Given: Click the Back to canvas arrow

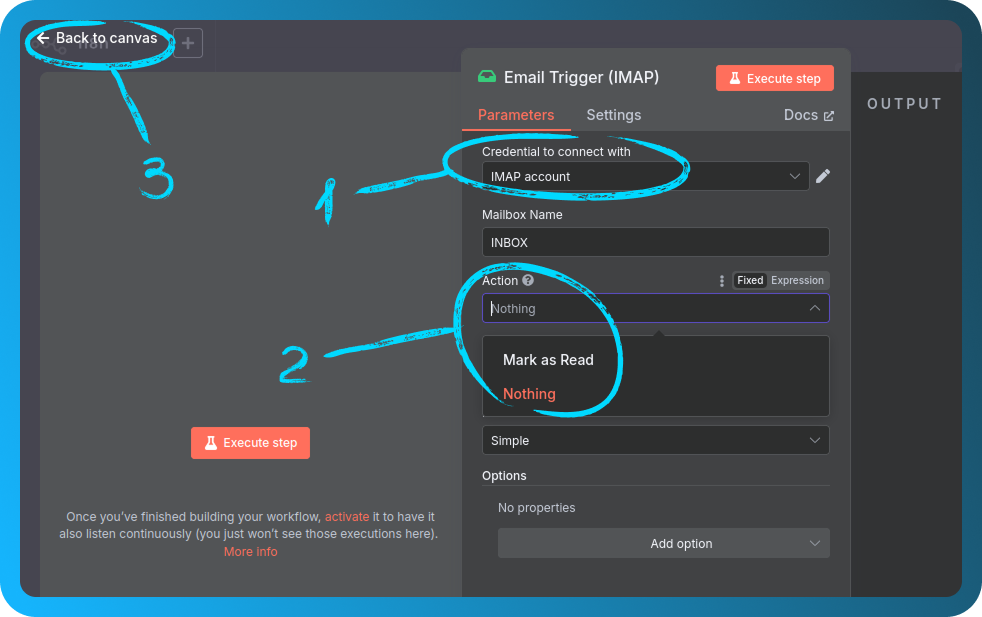Looking at the screenshot, I should 43,38.
